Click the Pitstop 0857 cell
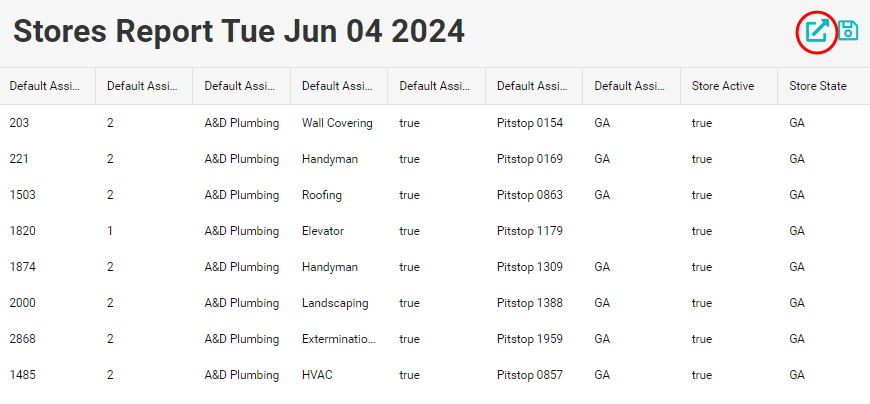870x404 pixels. click(x=530, y=375)
